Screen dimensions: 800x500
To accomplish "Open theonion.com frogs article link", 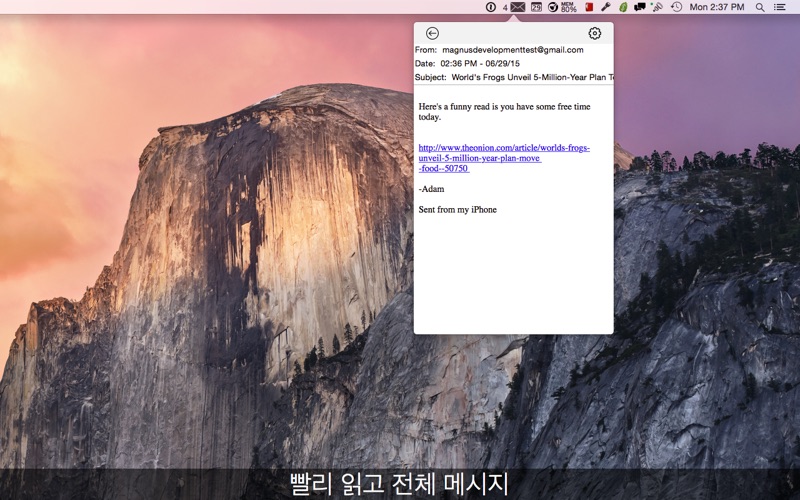I will point(504,158).
